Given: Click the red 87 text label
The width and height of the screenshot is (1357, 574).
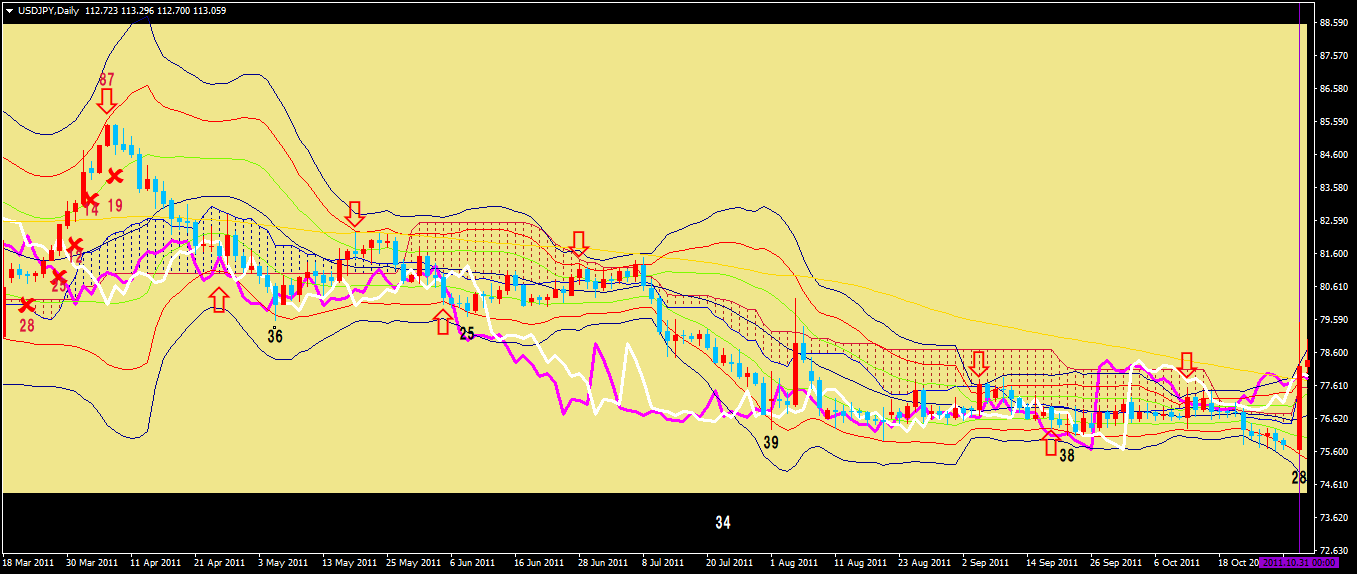Looking at the screenshot, I should click(107, 80).
